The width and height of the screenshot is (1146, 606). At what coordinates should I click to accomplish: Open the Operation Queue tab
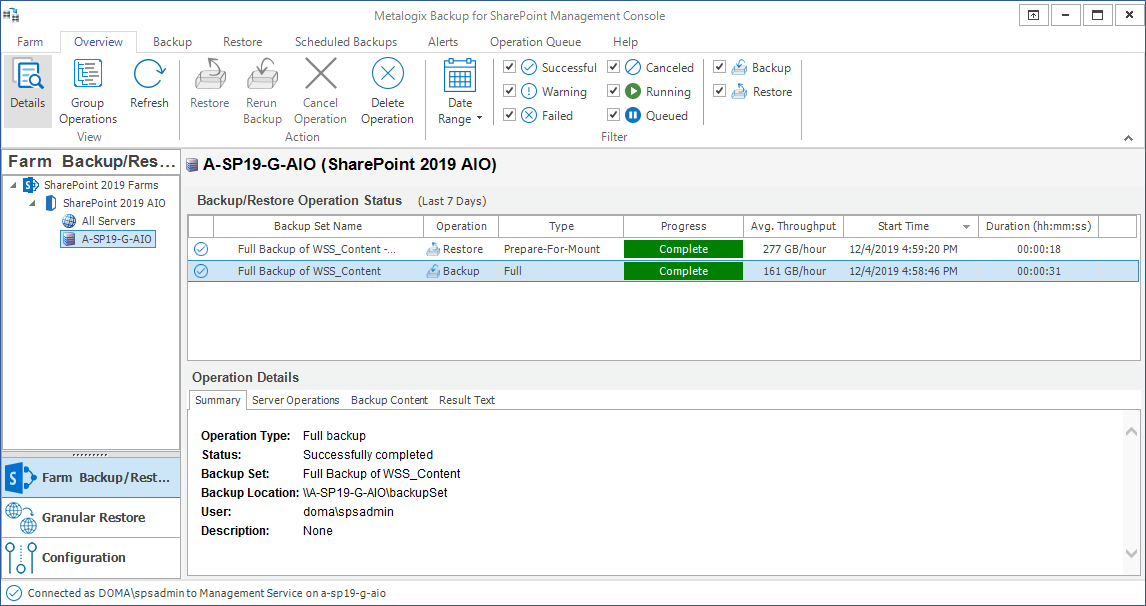536,42
